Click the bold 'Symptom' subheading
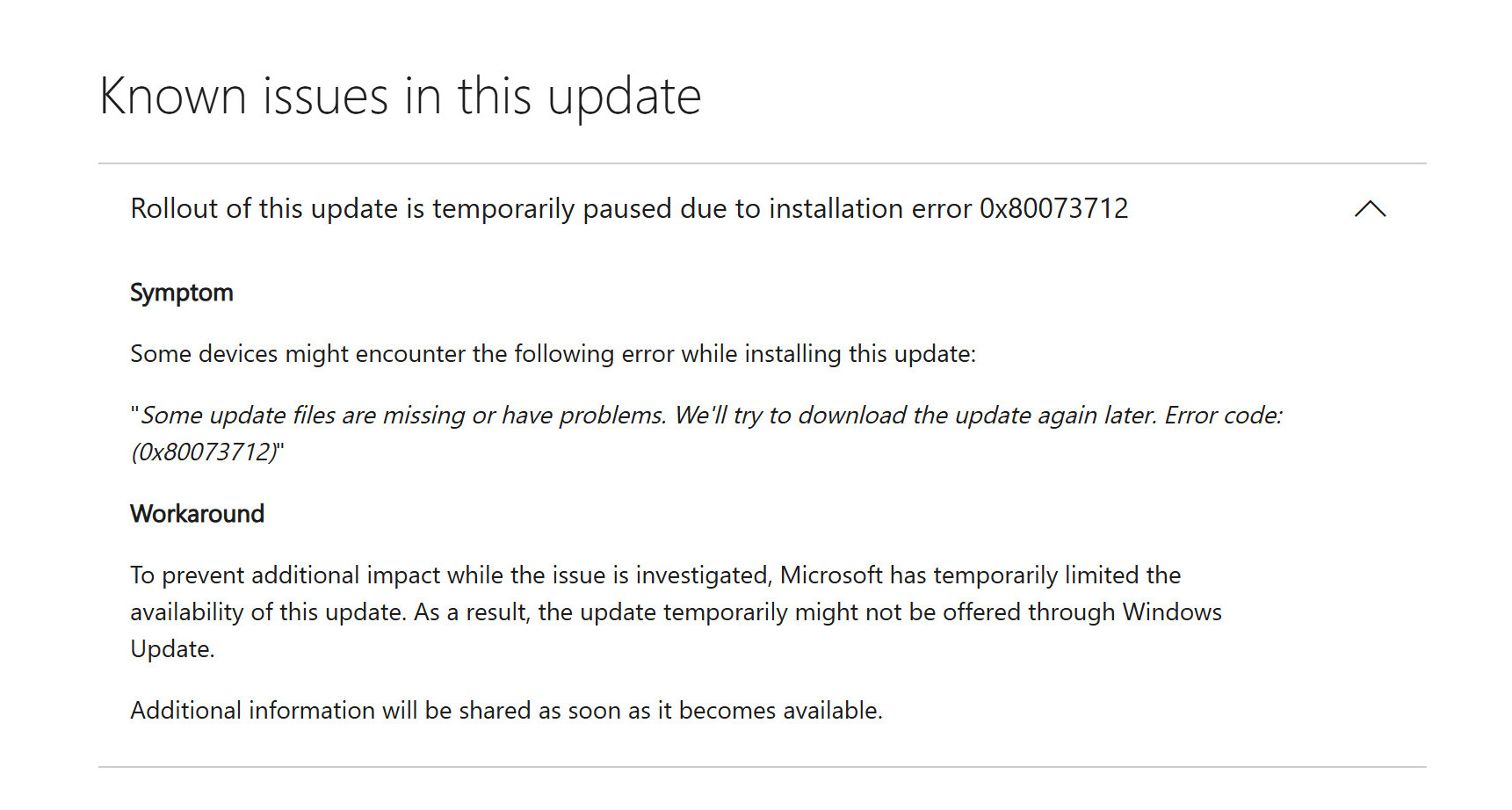The width and height of the screenshot is (1512, 810). 182,293
